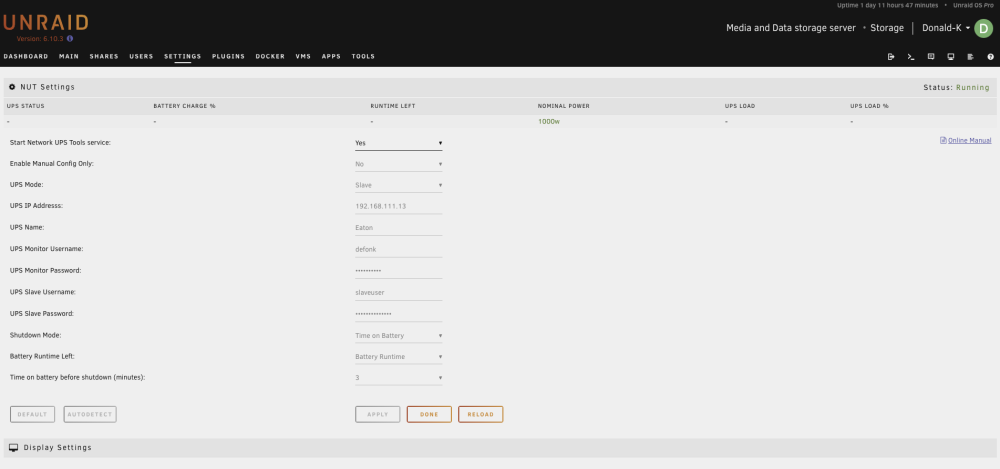Click the Reload button
The width and height of the screenshot is (1000, 469).
tap(480, 414)
